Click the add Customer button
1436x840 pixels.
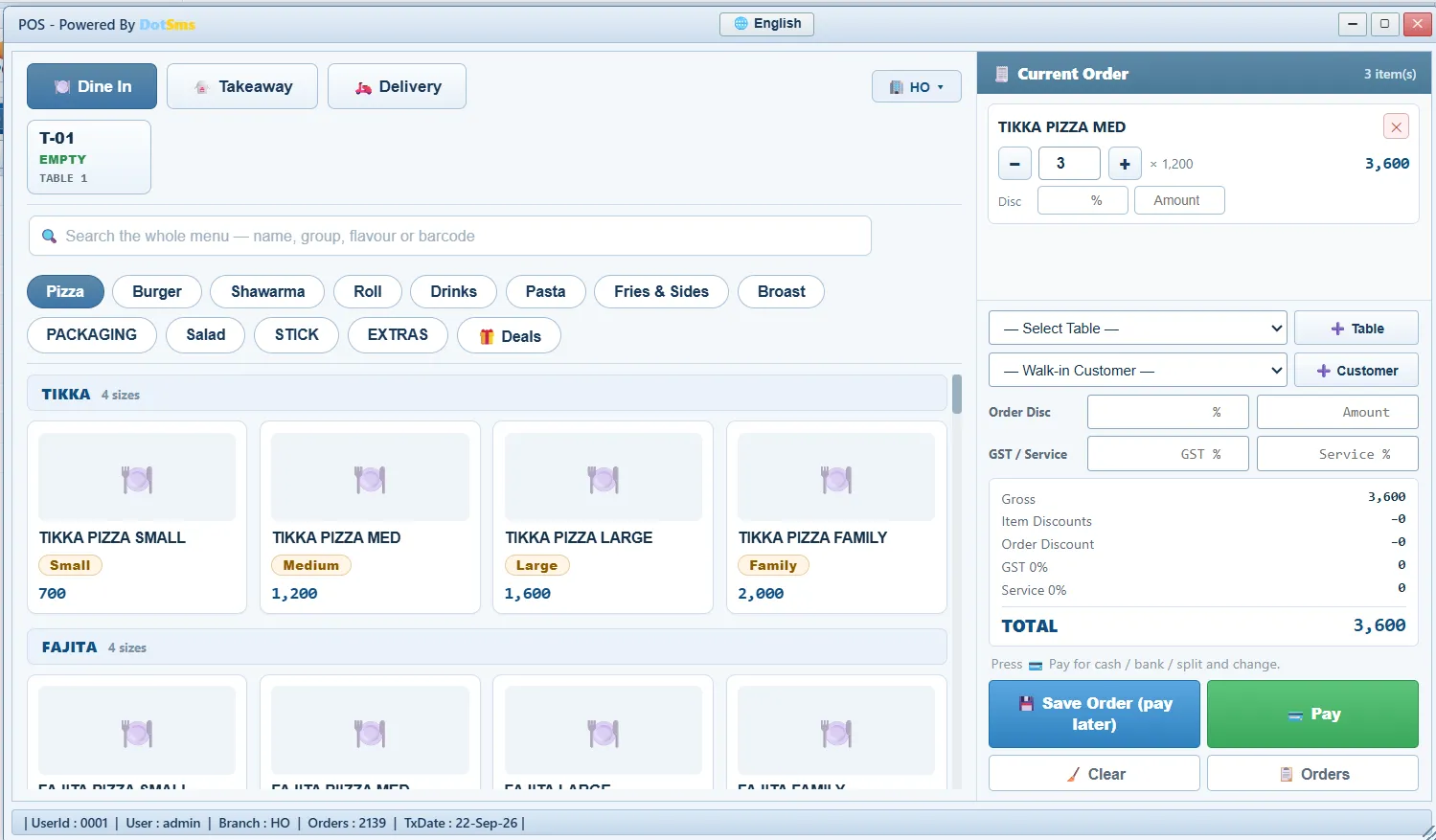[x=1356, y=370]
